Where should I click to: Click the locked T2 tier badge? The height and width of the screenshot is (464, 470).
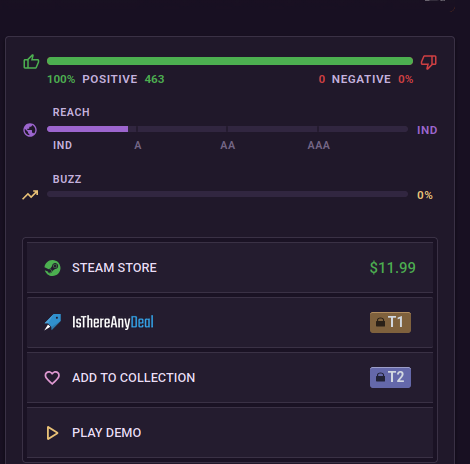click(x=390, y=377)
